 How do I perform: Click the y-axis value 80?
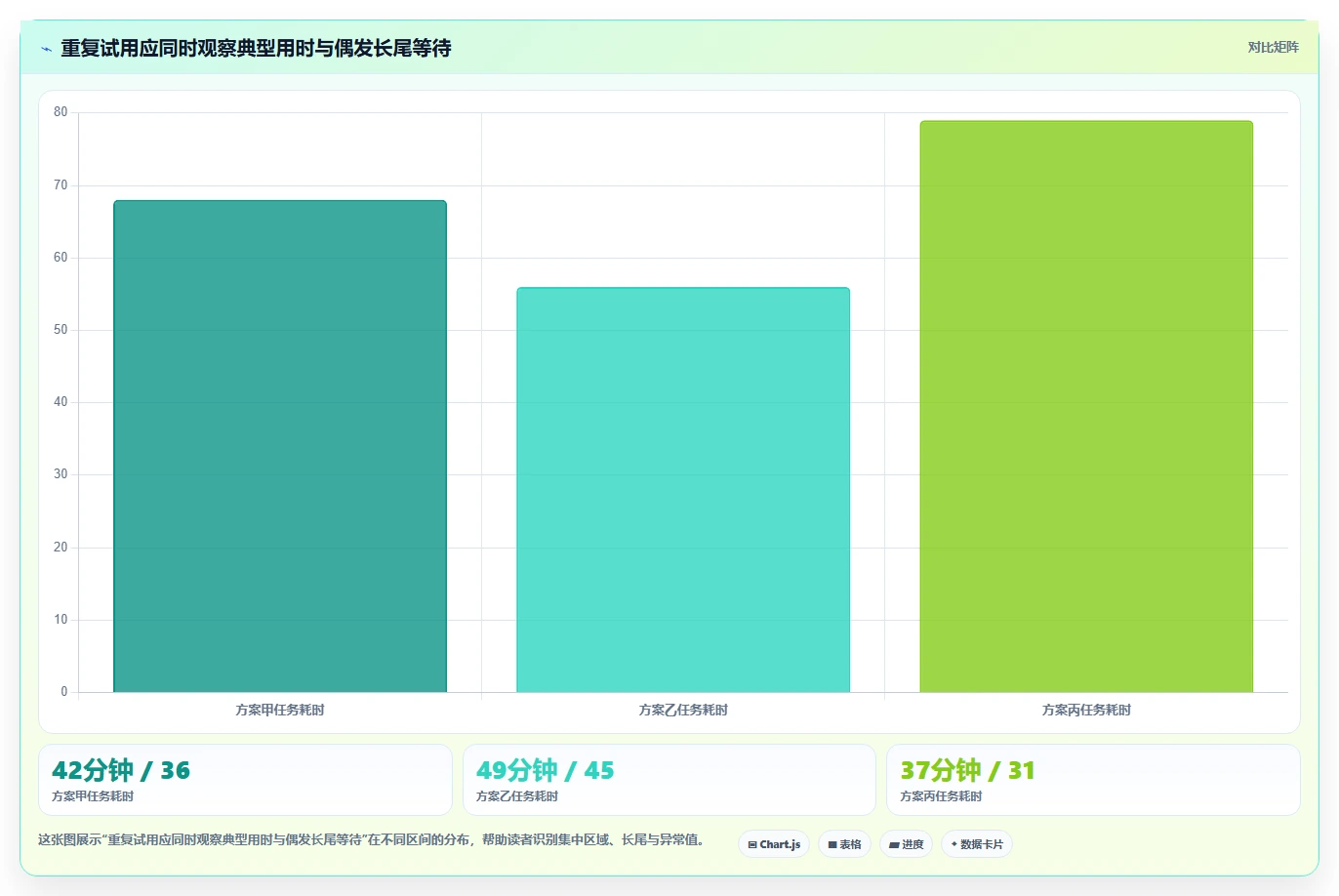click(61, 112)
